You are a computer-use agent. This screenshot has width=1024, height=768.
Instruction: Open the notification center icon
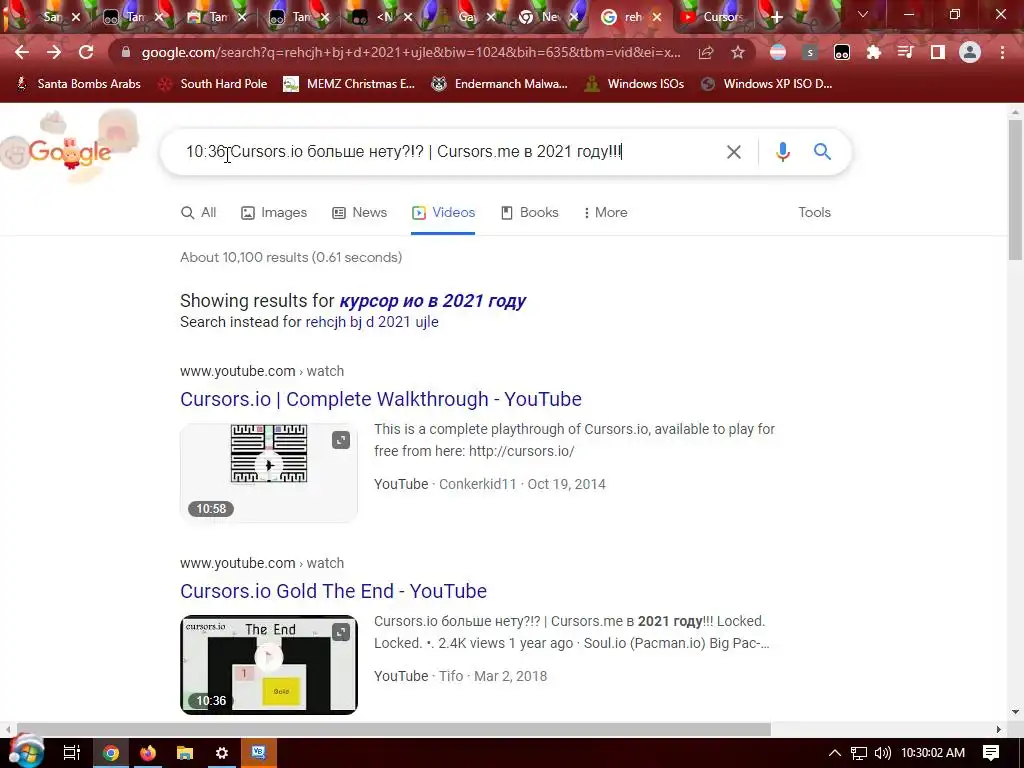991,753
